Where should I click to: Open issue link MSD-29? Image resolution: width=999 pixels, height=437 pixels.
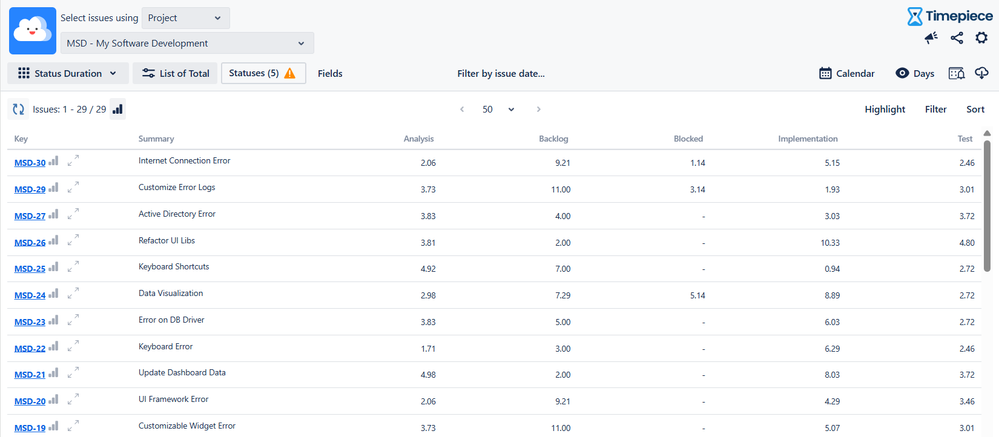tap(30, 189)
